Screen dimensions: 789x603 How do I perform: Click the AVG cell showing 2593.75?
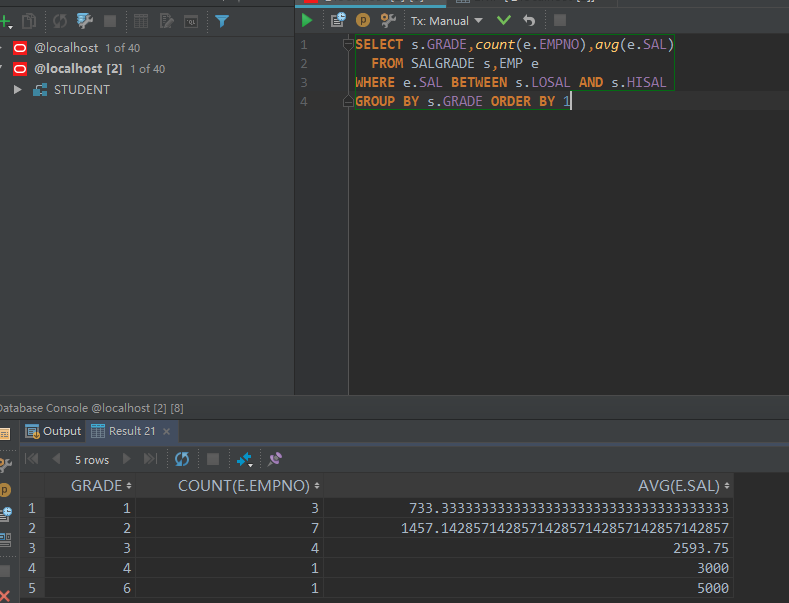[528, 548]
